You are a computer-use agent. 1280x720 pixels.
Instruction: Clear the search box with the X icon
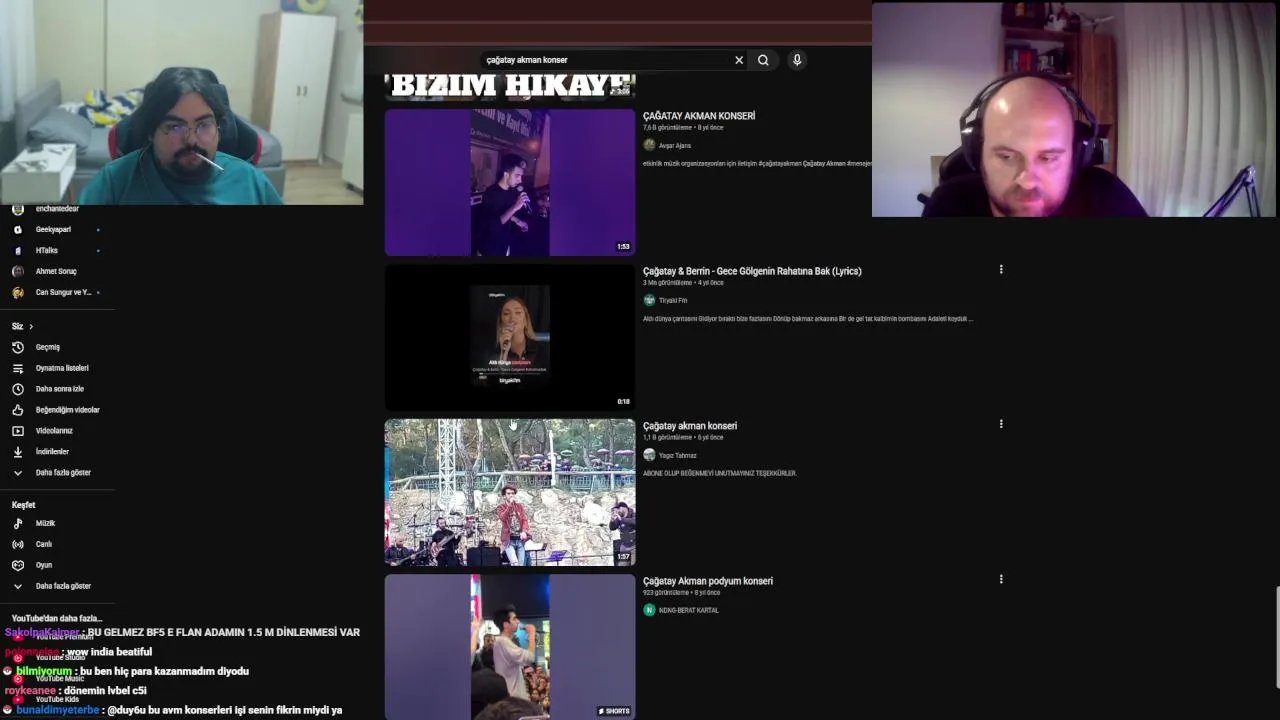click(739, 60)
